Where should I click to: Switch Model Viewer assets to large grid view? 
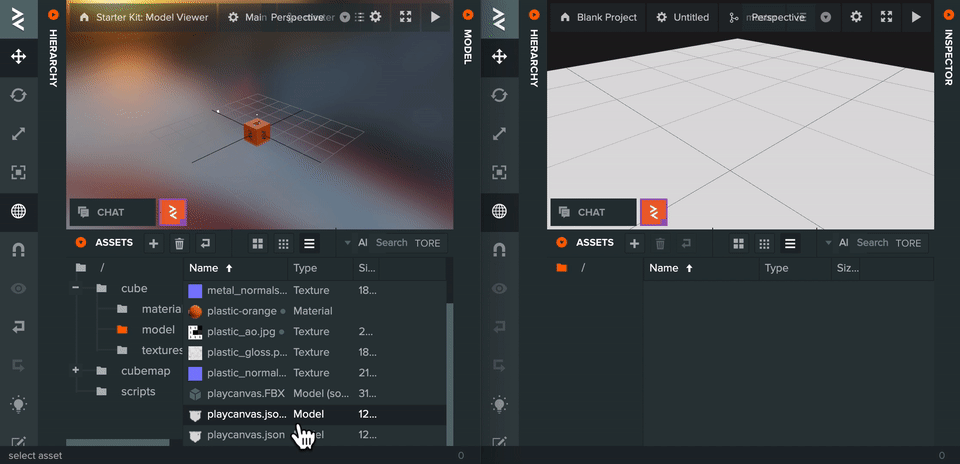[258, 244]
